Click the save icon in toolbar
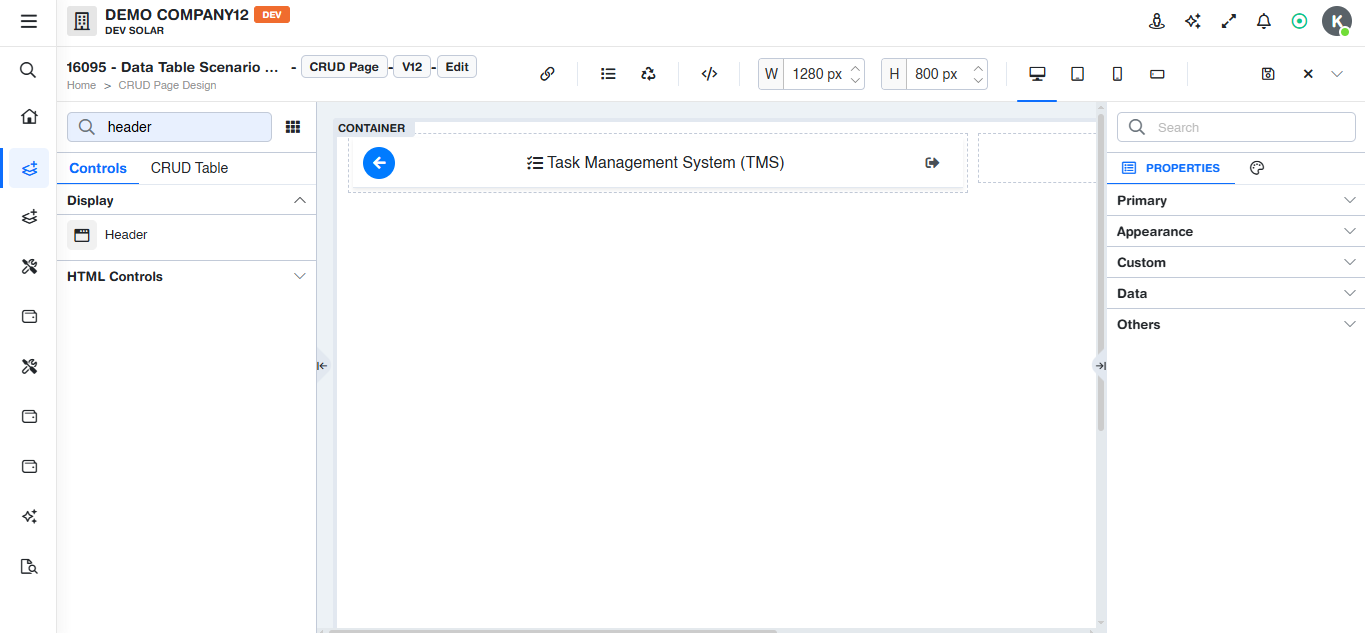The image size is (1365, 633). 1268,73
